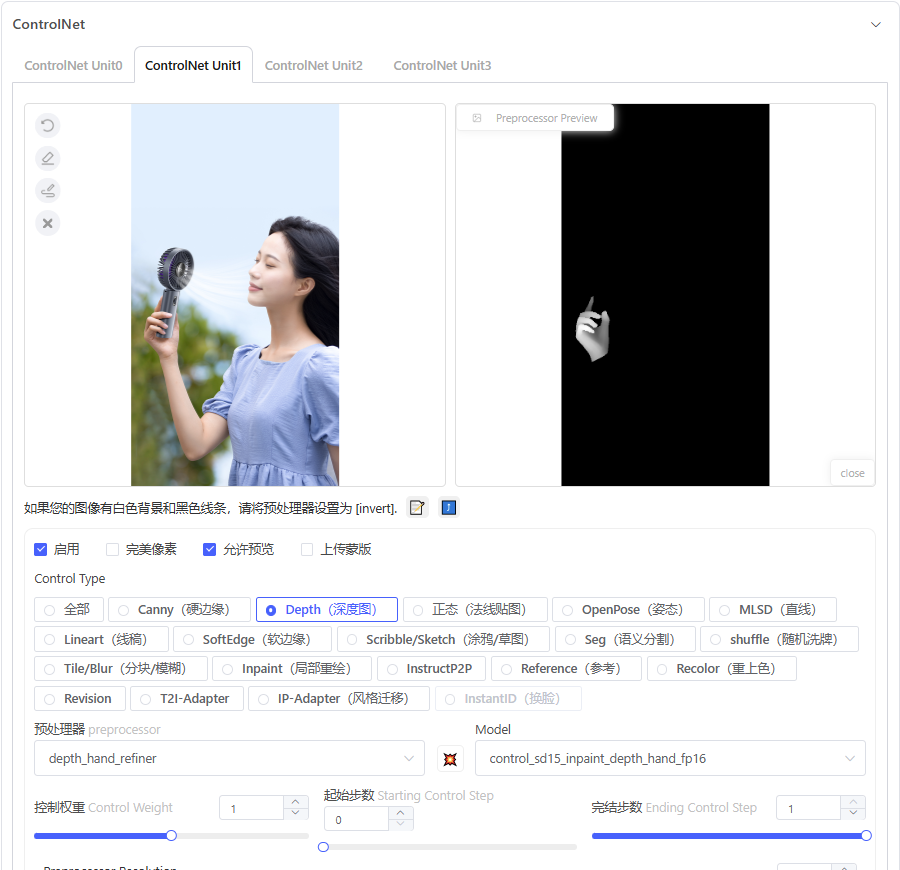This screenshot has height=870, width=900.
Task: Select the OpenPose (姿态) control type
Action: click(628, 609)
